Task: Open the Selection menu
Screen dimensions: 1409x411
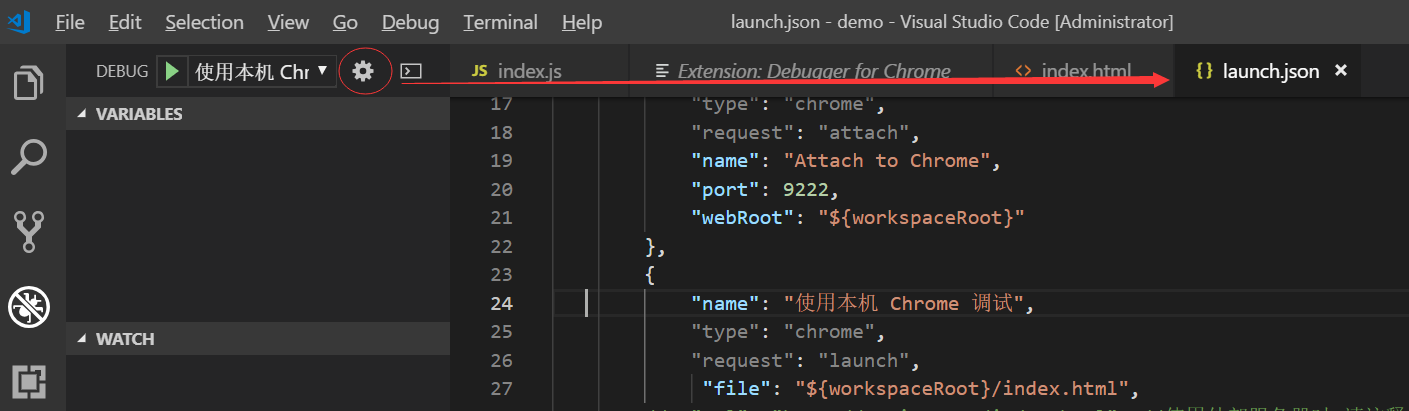Action: (204, 22)
